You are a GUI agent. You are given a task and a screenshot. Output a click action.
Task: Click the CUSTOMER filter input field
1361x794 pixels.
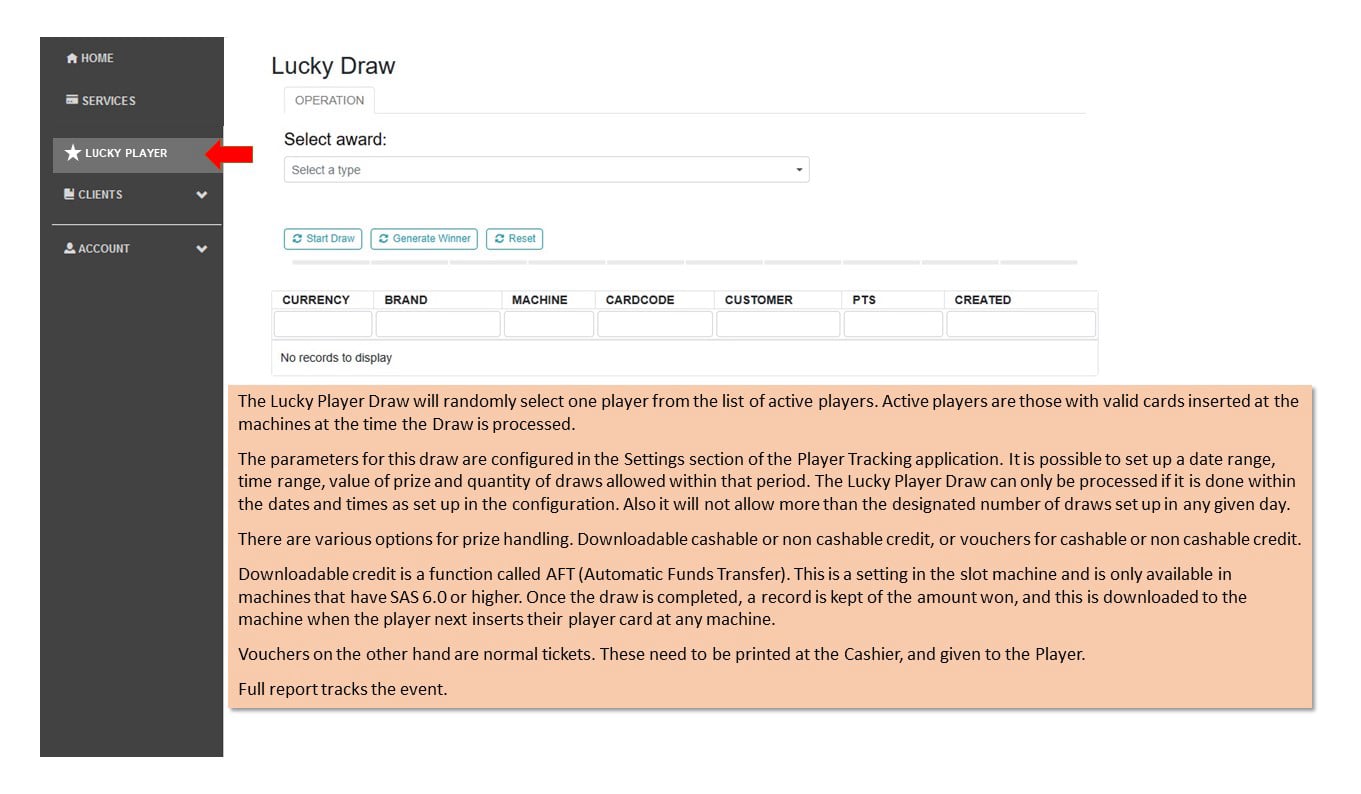point(778,324)
